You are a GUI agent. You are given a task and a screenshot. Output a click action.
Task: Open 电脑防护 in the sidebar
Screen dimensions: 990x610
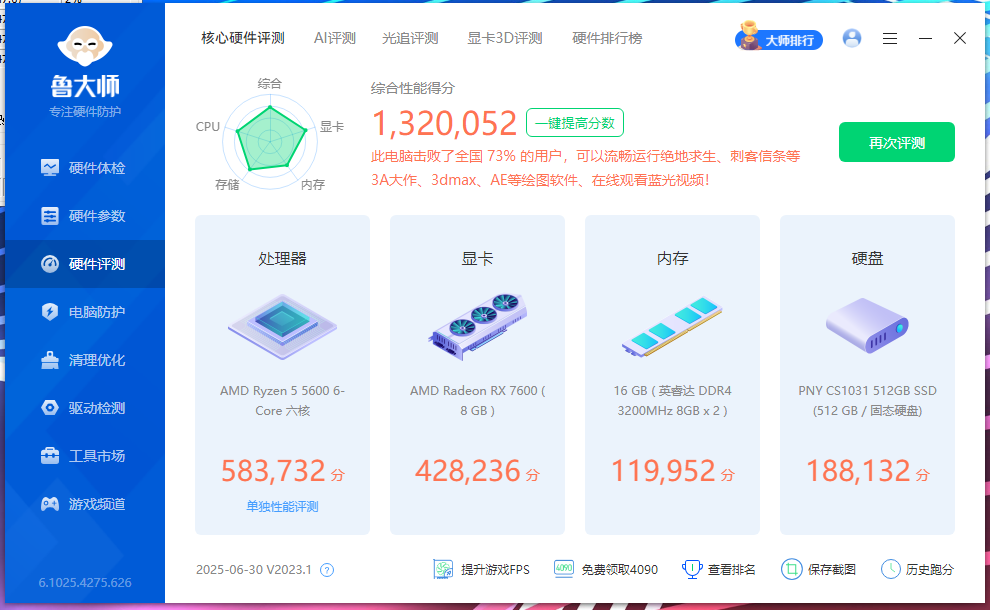(x=85, y=312)
